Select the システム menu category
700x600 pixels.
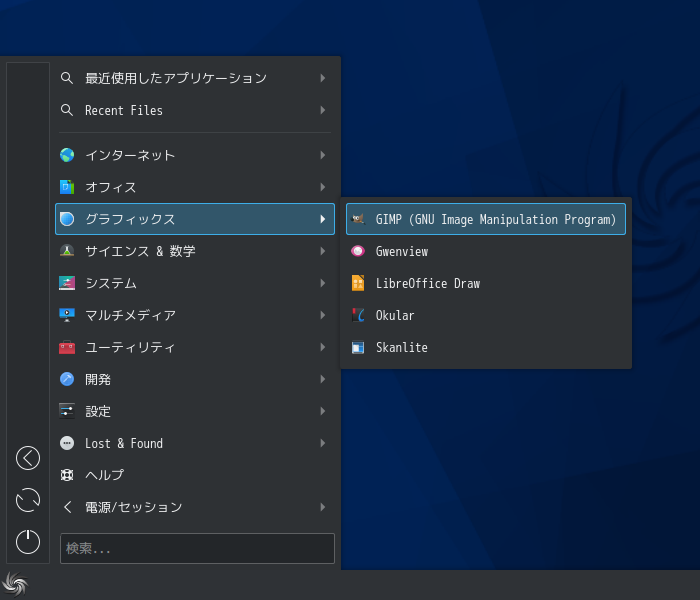click(x=195, y=283)
